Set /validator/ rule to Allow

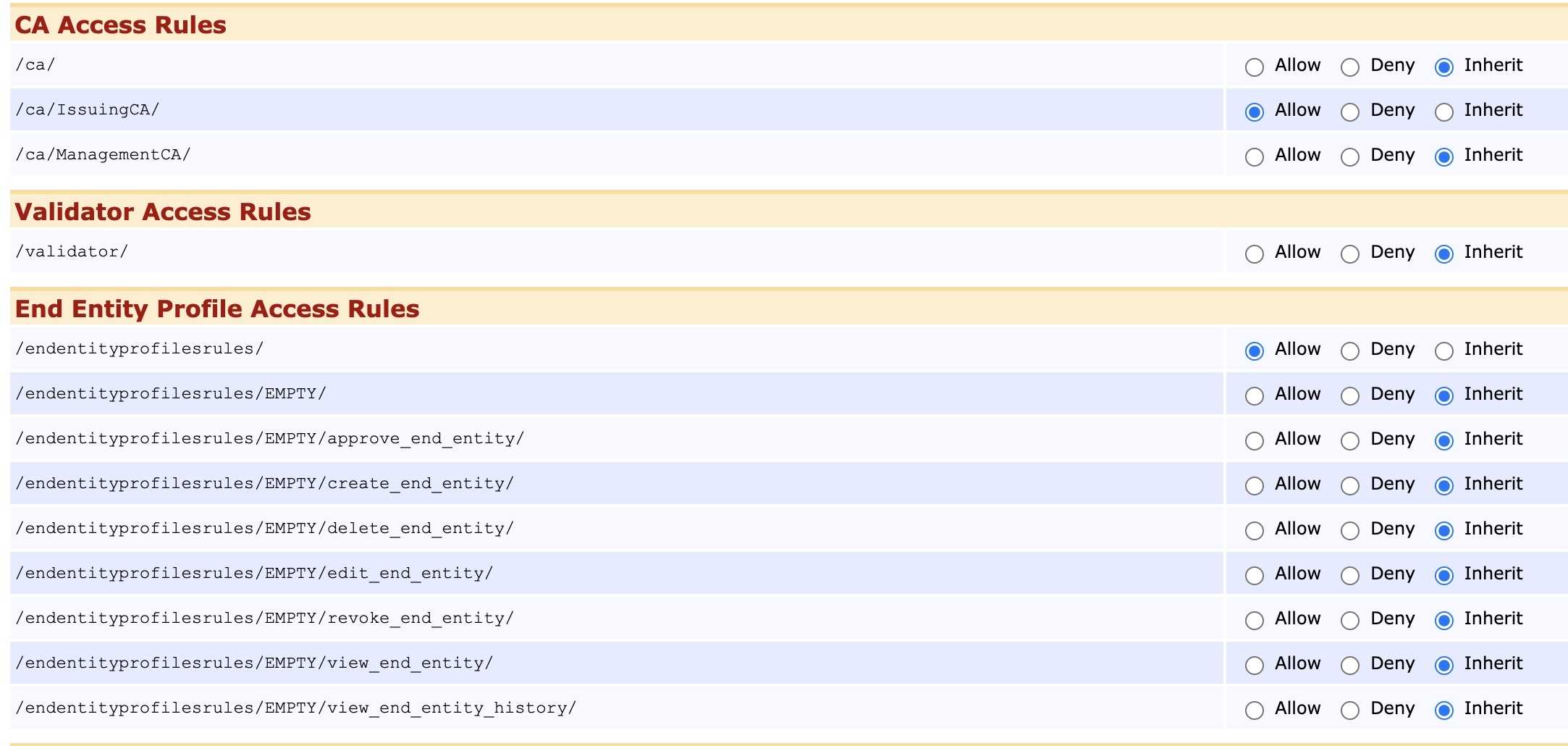[x=1254, y=254]
